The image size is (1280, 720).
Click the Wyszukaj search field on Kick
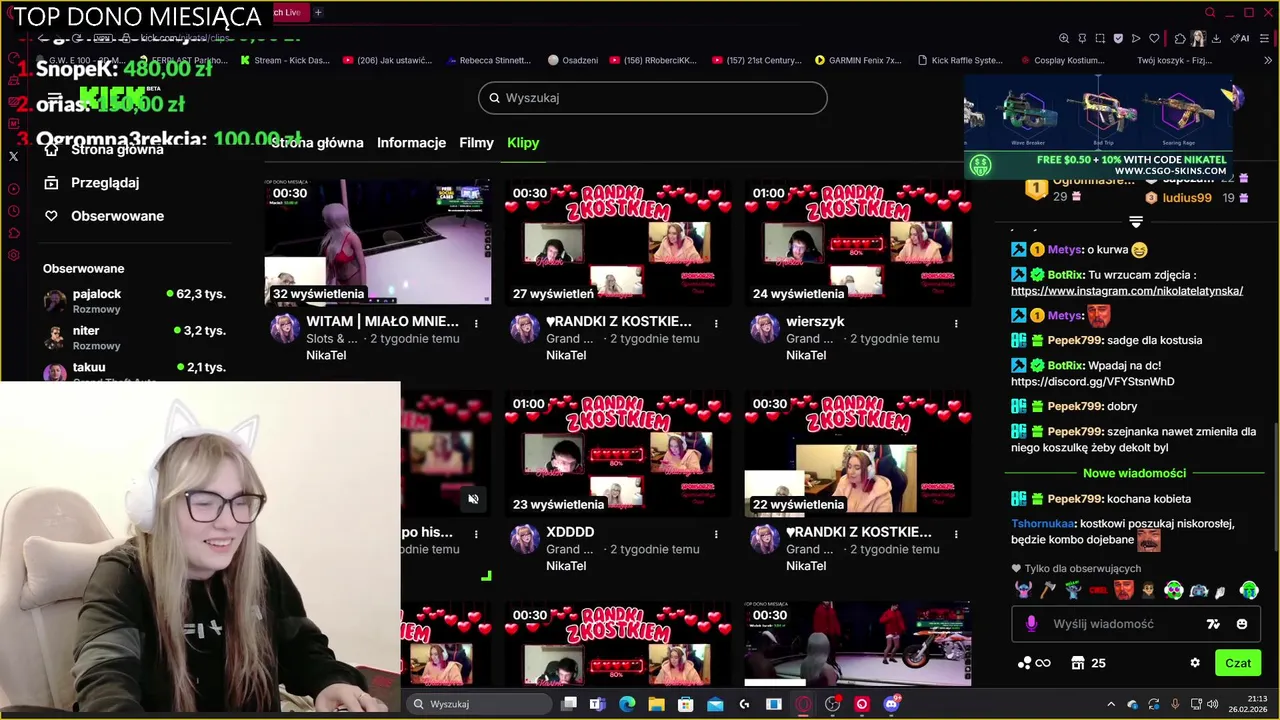click(653, 98)
